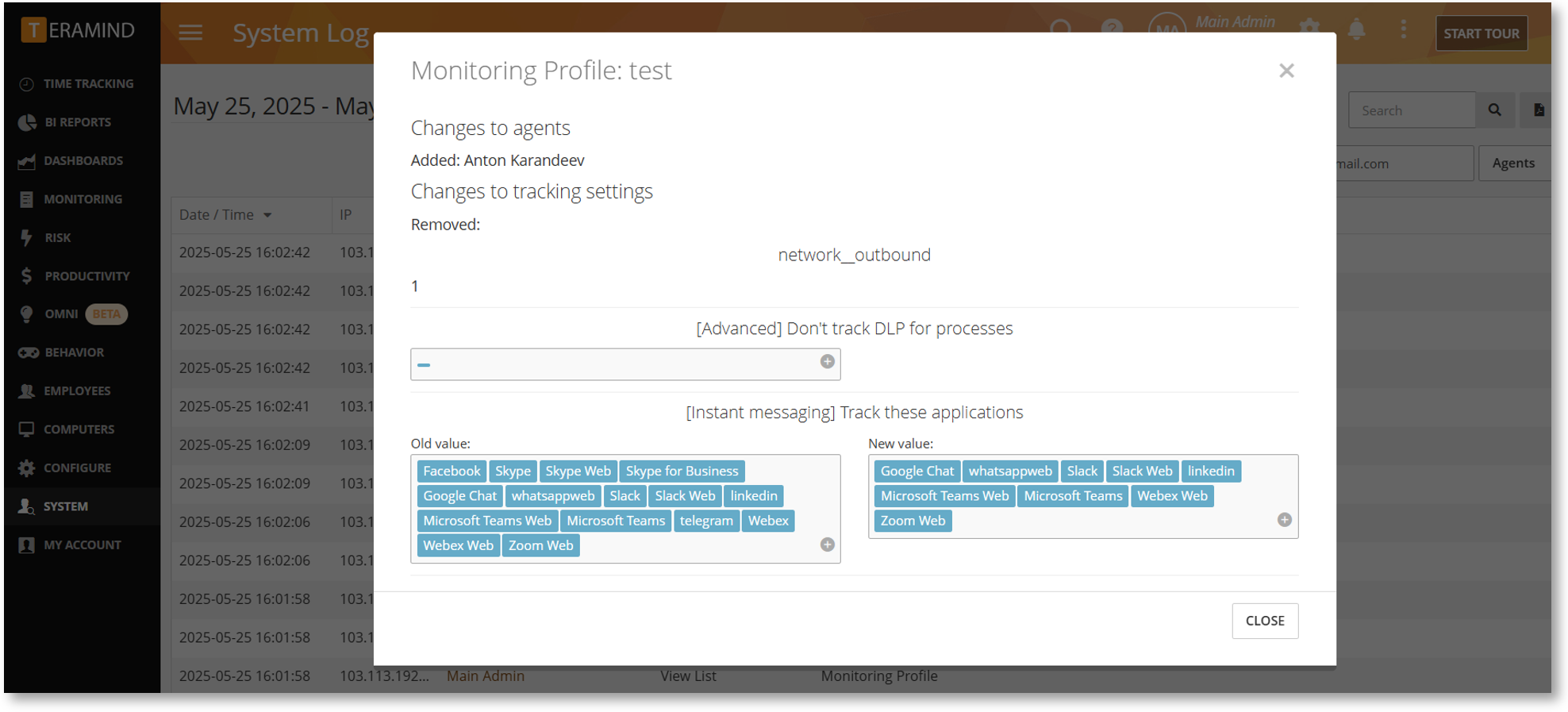This screenshot has width=1568, height=712.
Task: Click the System user-gear icon
Action: coord(26,506)
